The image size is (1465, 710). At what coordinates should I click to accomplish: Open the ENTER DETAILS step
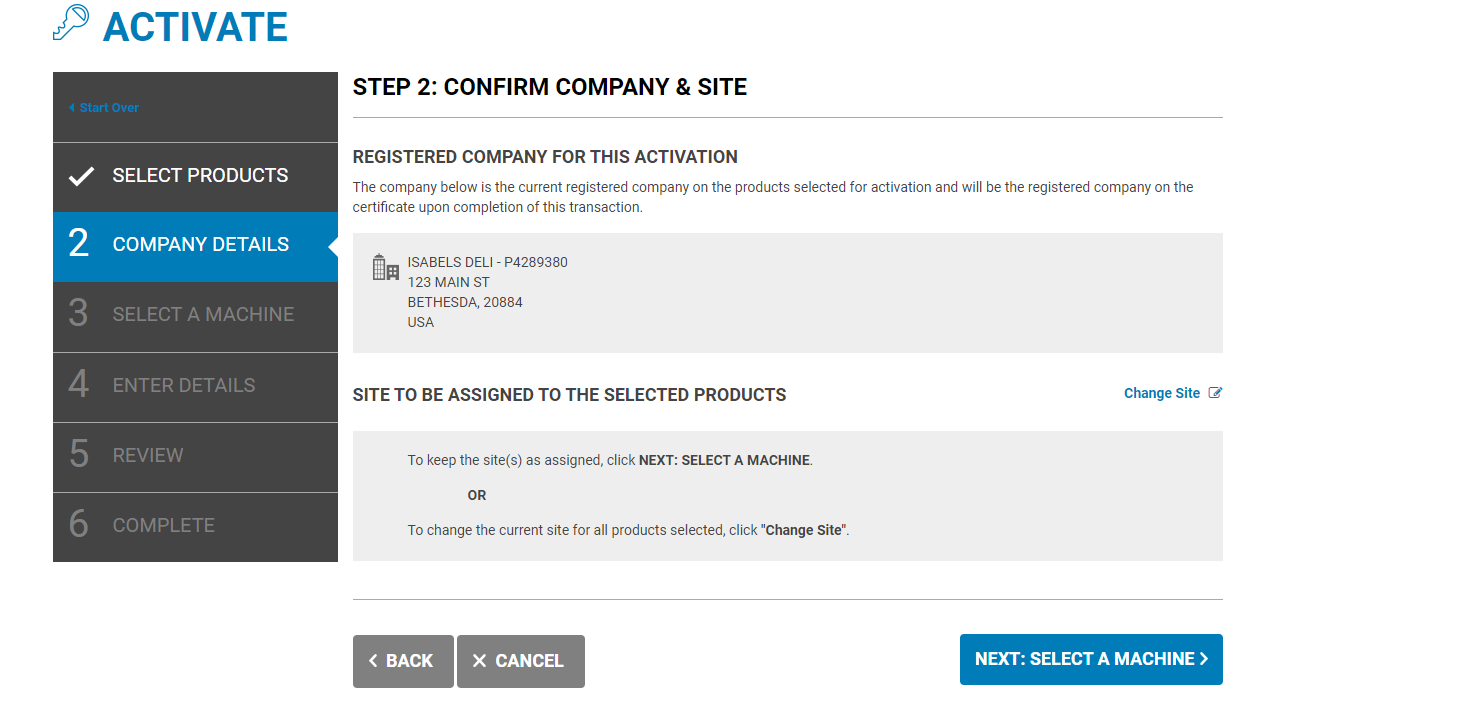click(x=195, y=385)
